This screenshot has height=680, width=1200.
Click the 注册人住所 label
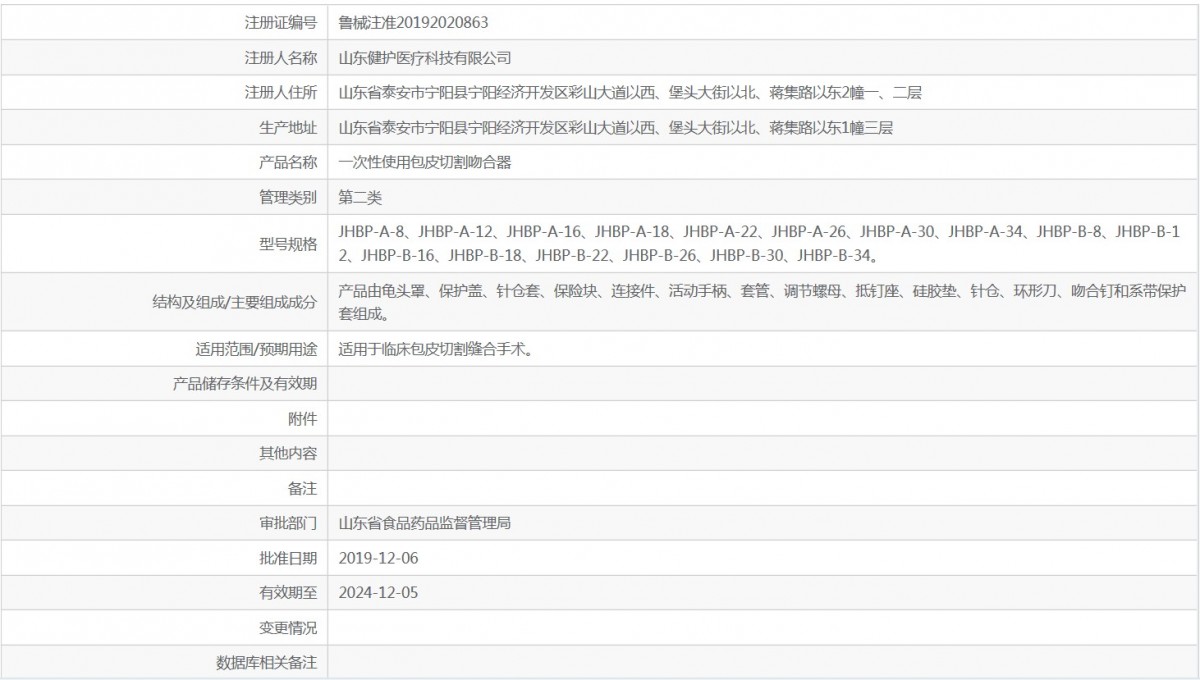[x=281, y=93]
